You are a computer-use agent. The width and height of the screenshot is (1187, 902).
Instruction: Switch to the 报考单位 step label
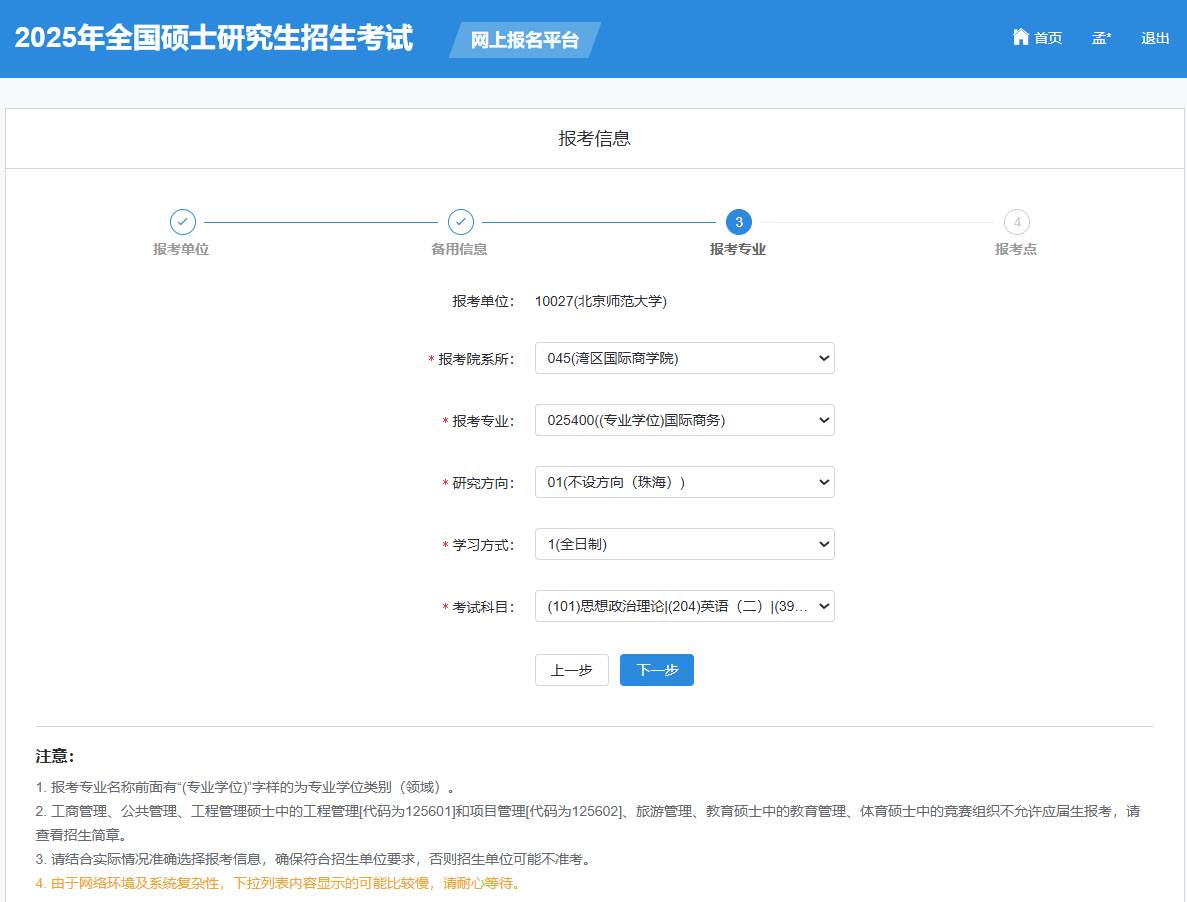tap(182, 248)
